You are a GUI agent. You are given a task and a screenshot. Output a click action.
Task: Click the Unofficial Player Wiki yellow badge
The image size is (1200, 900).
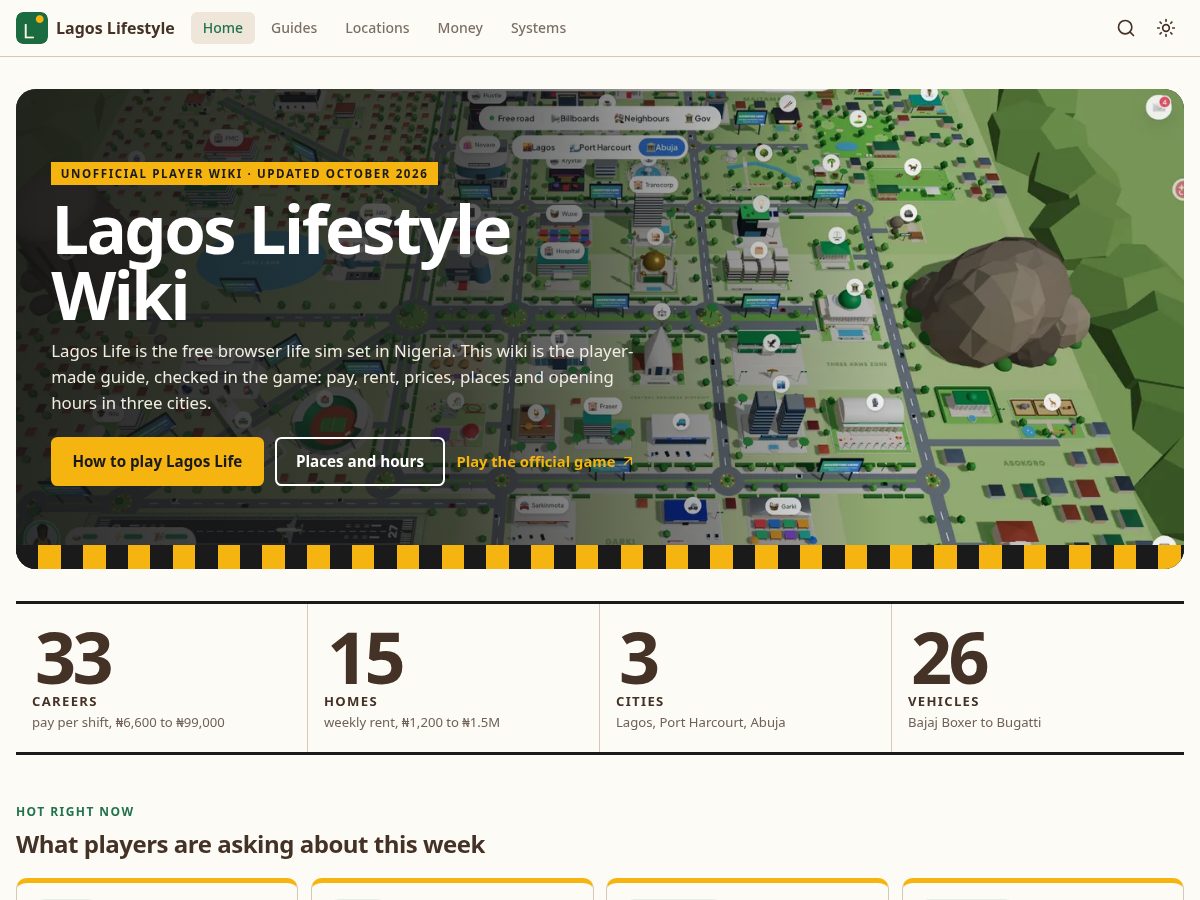point(244,173)
